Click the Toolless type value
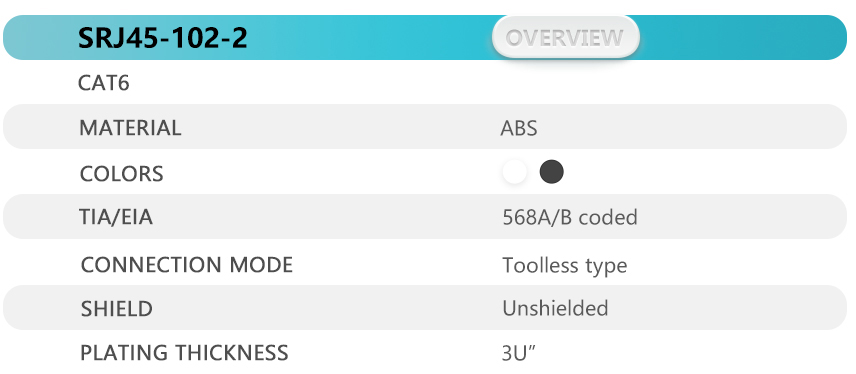 [x=564, y=266]
